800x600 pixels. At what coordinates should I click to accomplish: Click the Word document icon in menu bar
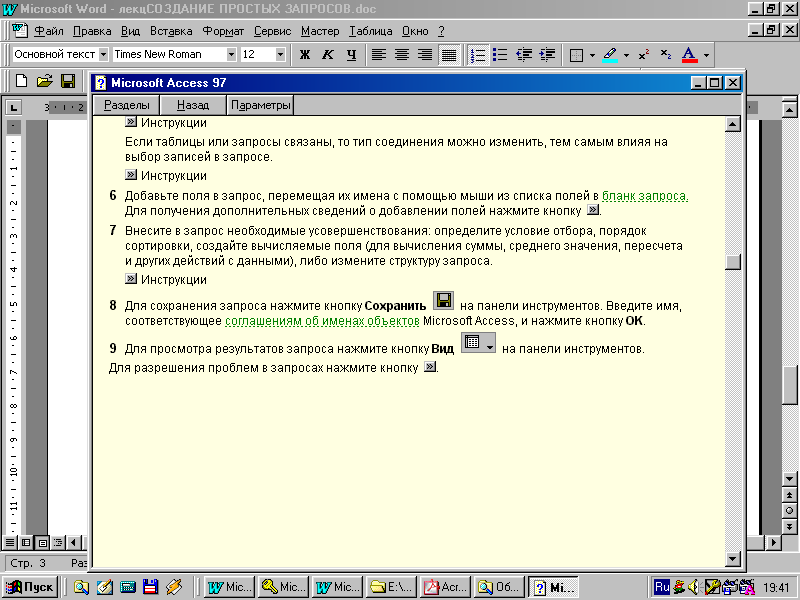(x=20, y=31)
